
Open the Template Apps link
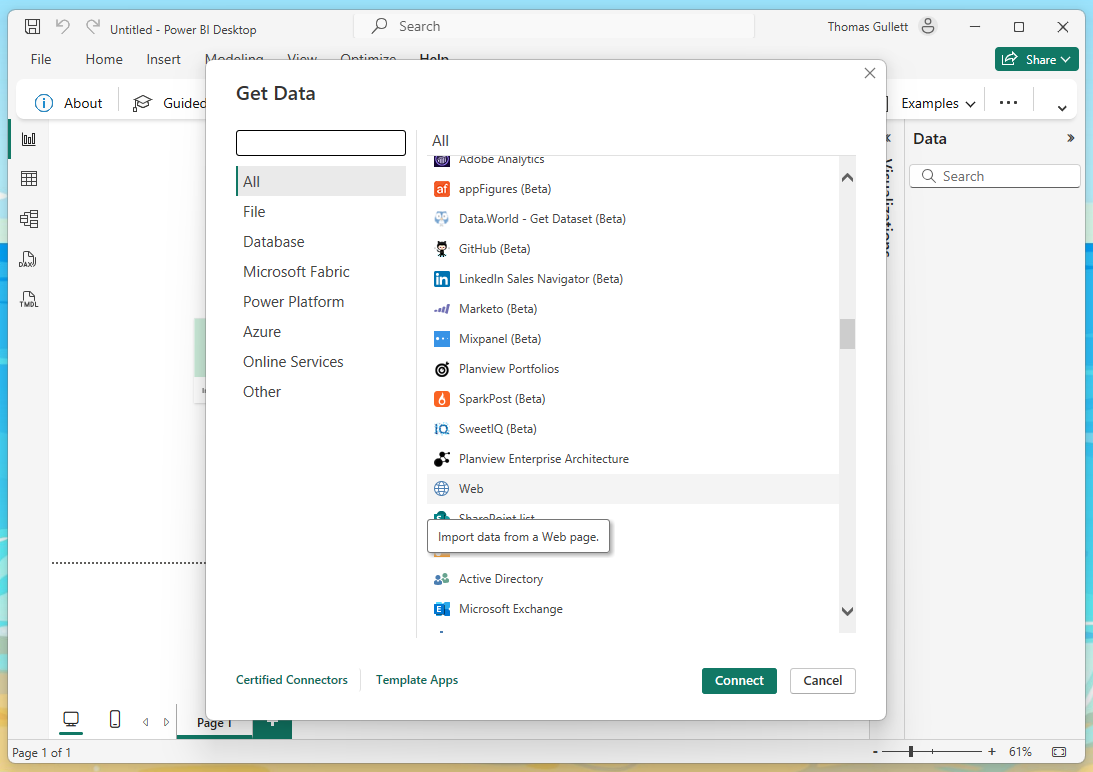417,680
